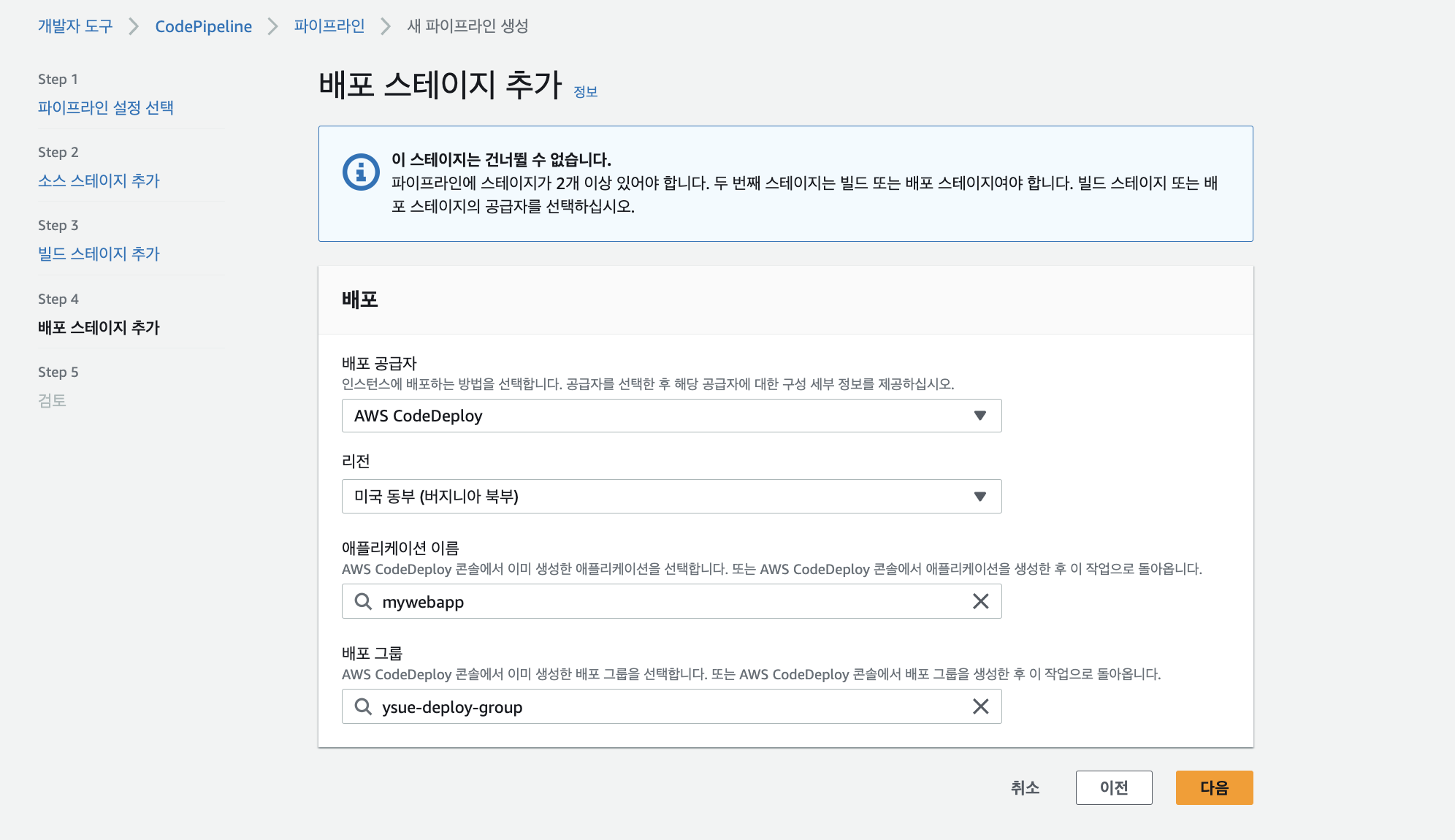Click the 배포 그룹 label
The image size is (1455, 840).
[372, 653]
